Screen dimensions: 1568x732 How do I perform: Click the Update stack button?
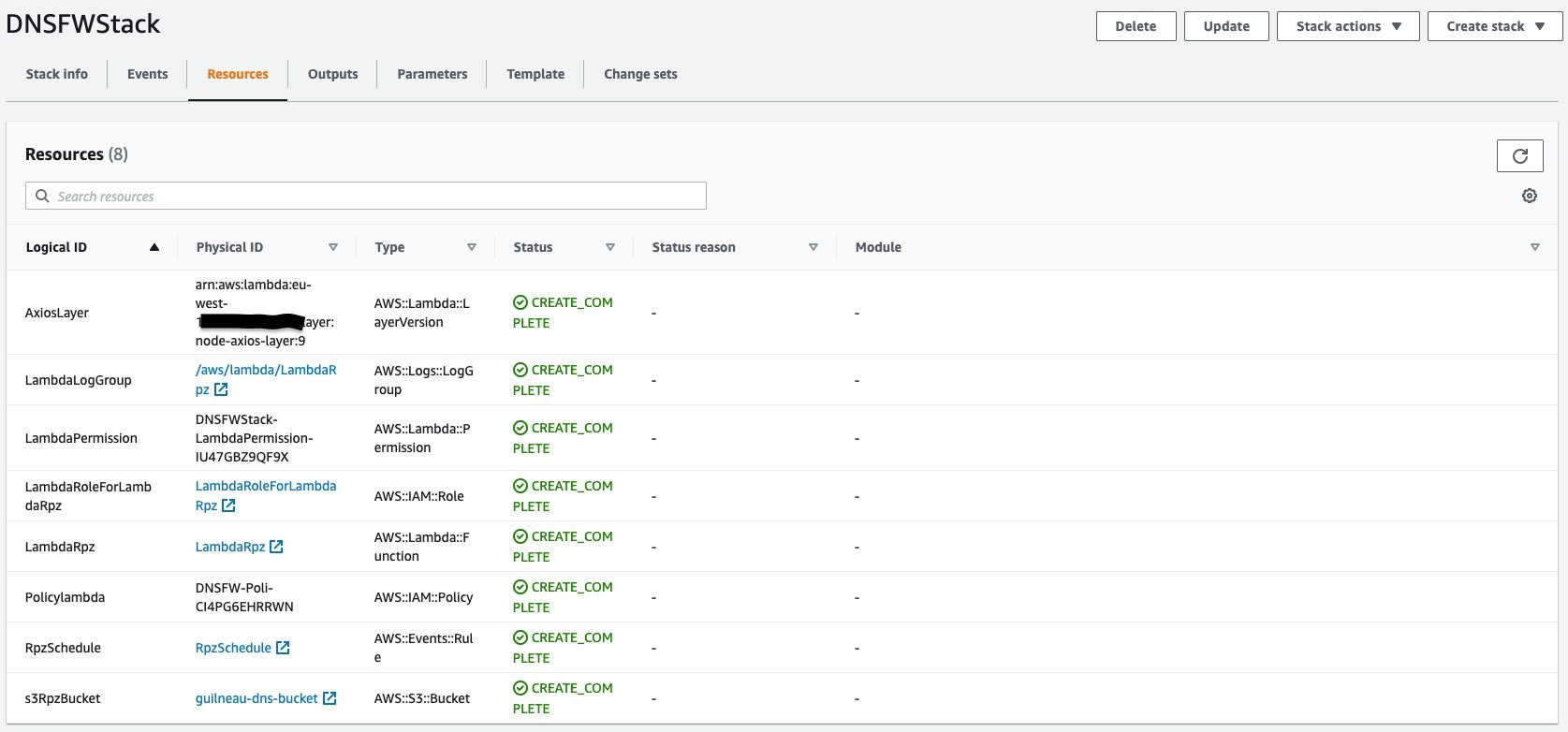click(x=1226, y=26)
